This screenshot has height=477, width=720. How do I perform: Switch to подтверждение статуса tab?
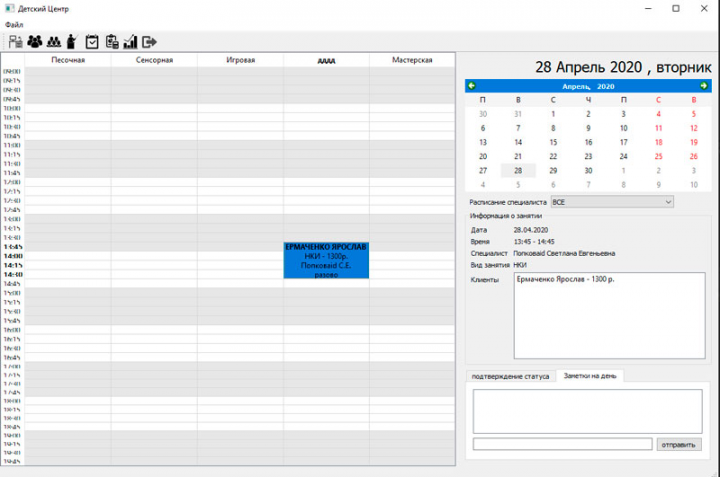(x=511, y=376)
